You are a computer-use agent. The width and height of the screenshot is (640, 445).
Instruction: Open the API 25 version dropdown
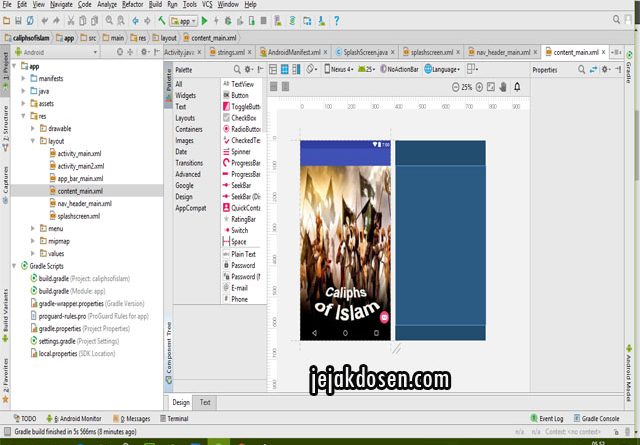367,69
